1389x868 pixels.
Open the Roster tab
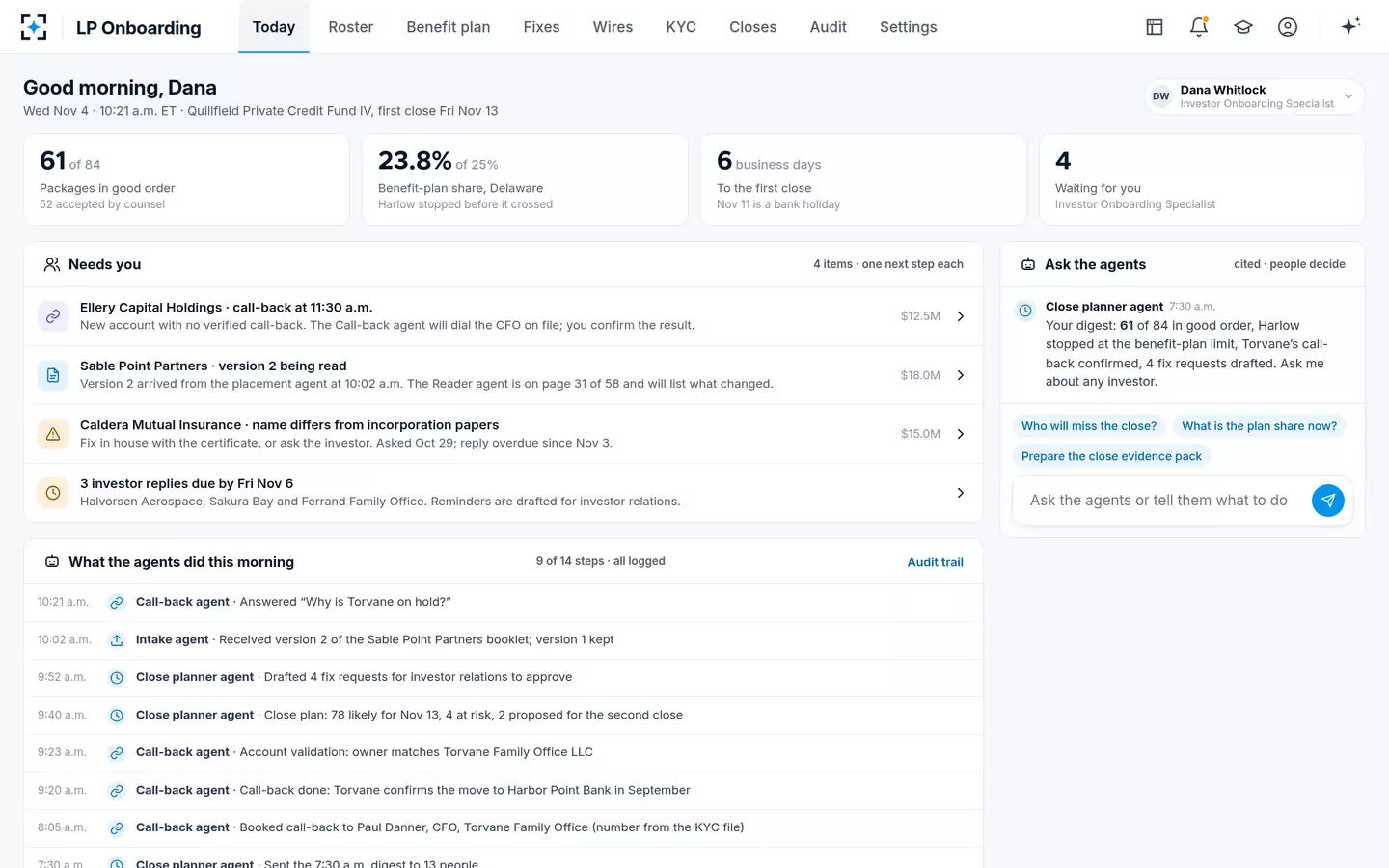[351, 27]
